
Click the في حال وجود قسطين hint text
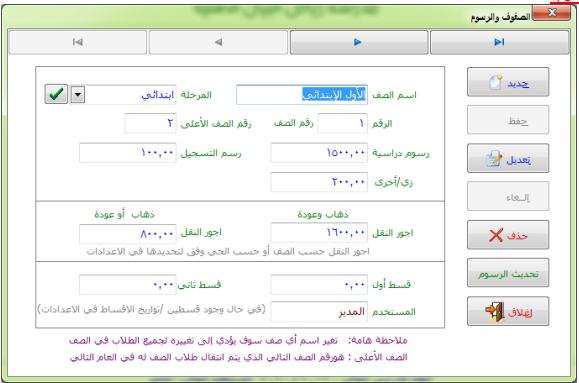151,309
